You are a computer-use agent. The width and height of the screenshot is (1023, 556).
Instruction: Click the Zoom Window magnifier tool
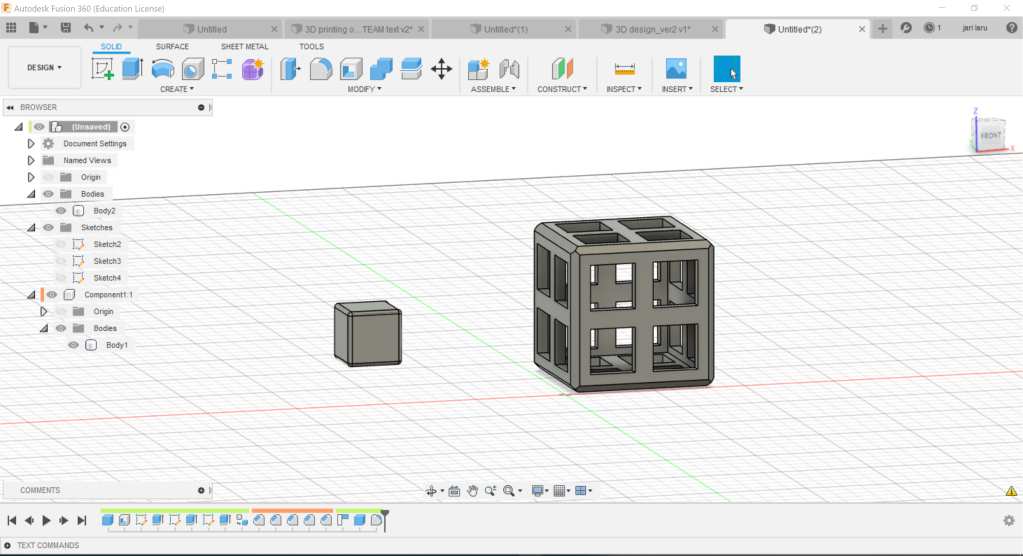coord(490,491)
